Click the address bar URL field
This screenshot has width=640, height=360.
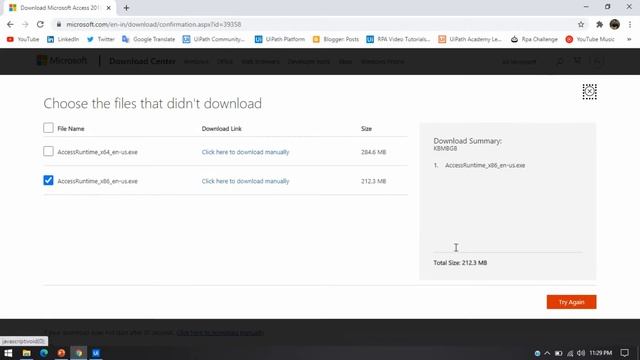pyautogui.click(x=314, y=24)
